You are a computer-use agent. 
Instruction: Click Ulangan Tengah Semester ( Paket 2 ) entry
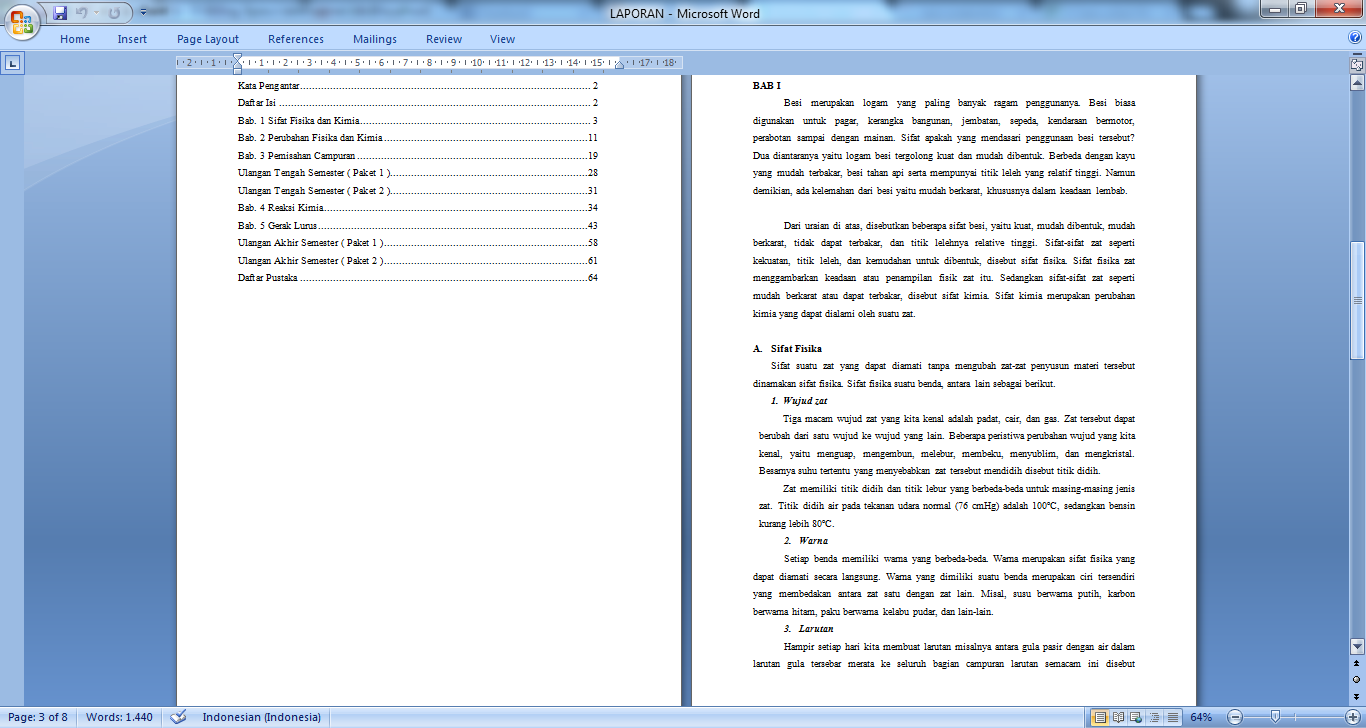[418, 190]
